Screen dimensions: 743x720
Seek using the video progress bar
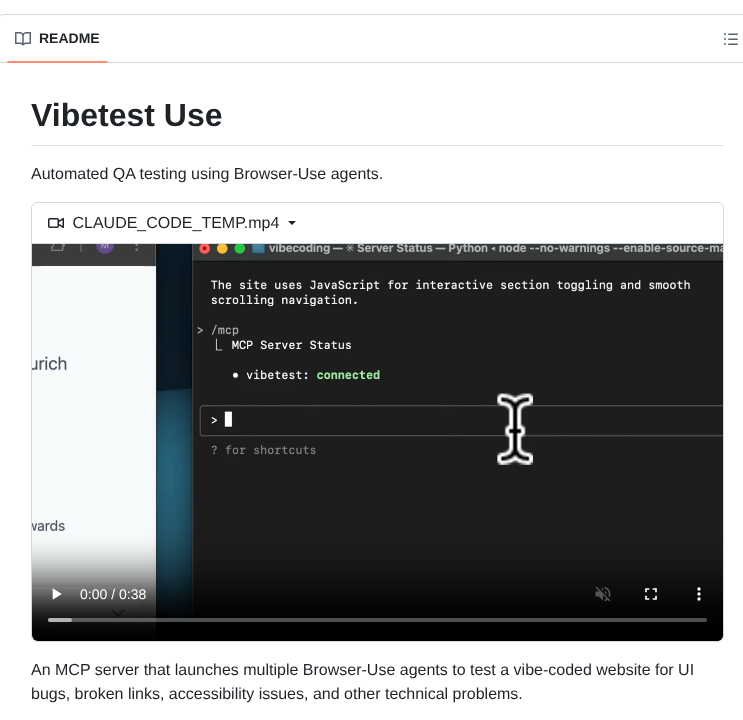pyautogui.click(x=377, y=620)
